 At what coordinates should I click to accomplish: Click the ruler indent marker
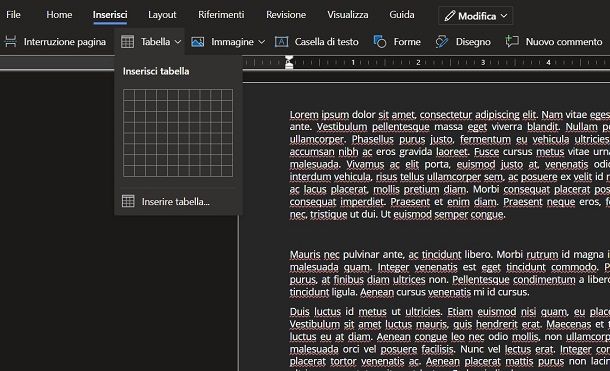point(289,63)
